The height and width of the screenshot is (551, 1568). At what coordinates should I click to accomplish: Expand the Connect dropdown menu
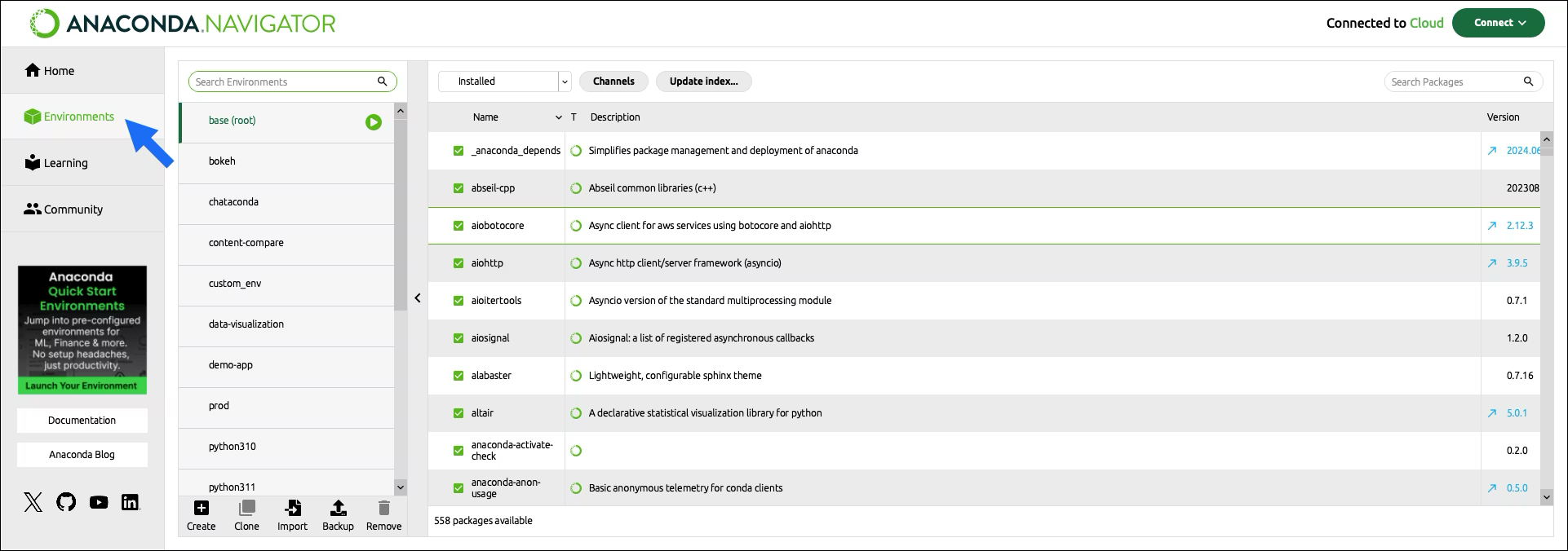[1499, 23]
